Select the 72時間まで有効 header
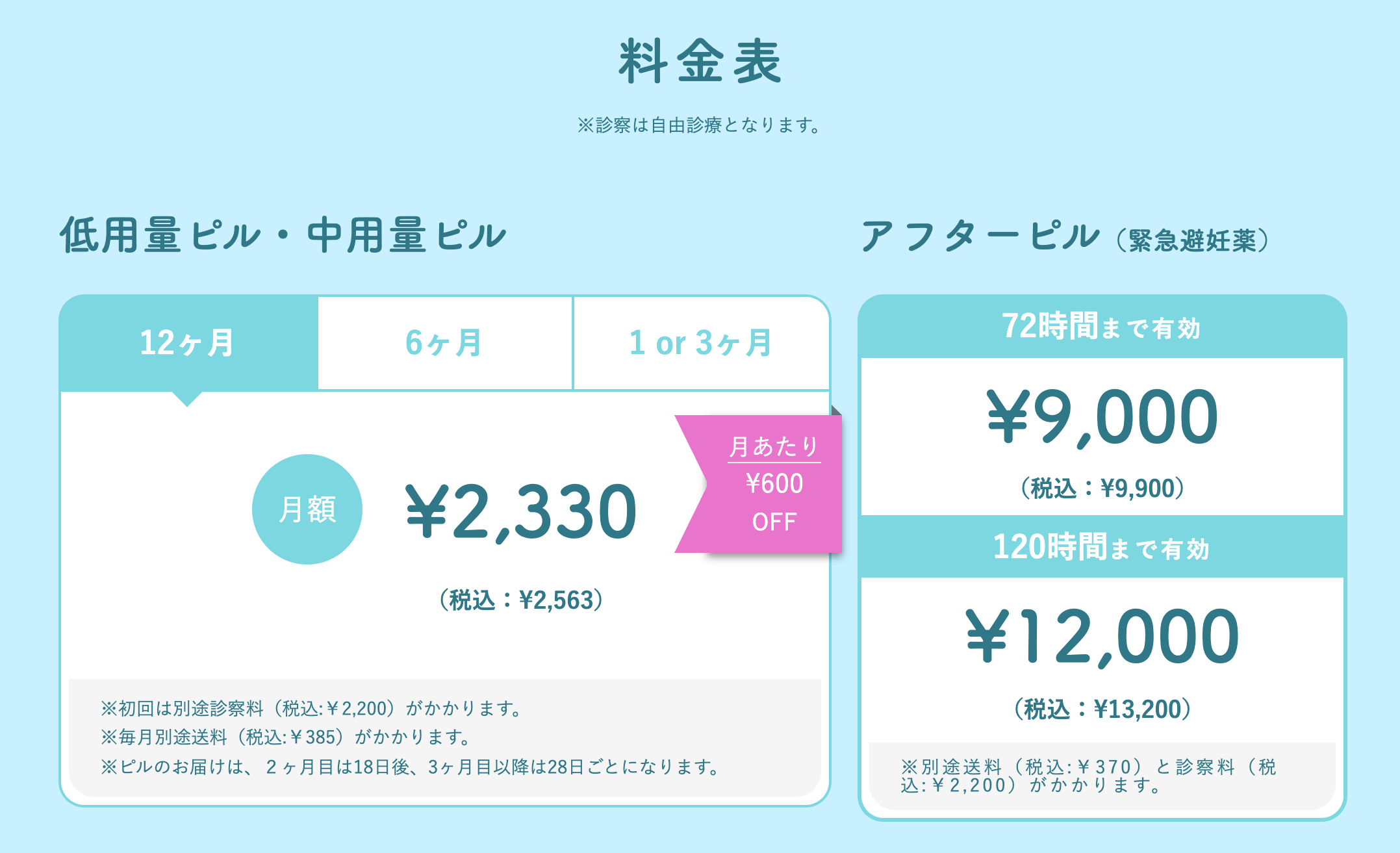The width and height of the screenshot is (1400, 853). [1102, 326]
